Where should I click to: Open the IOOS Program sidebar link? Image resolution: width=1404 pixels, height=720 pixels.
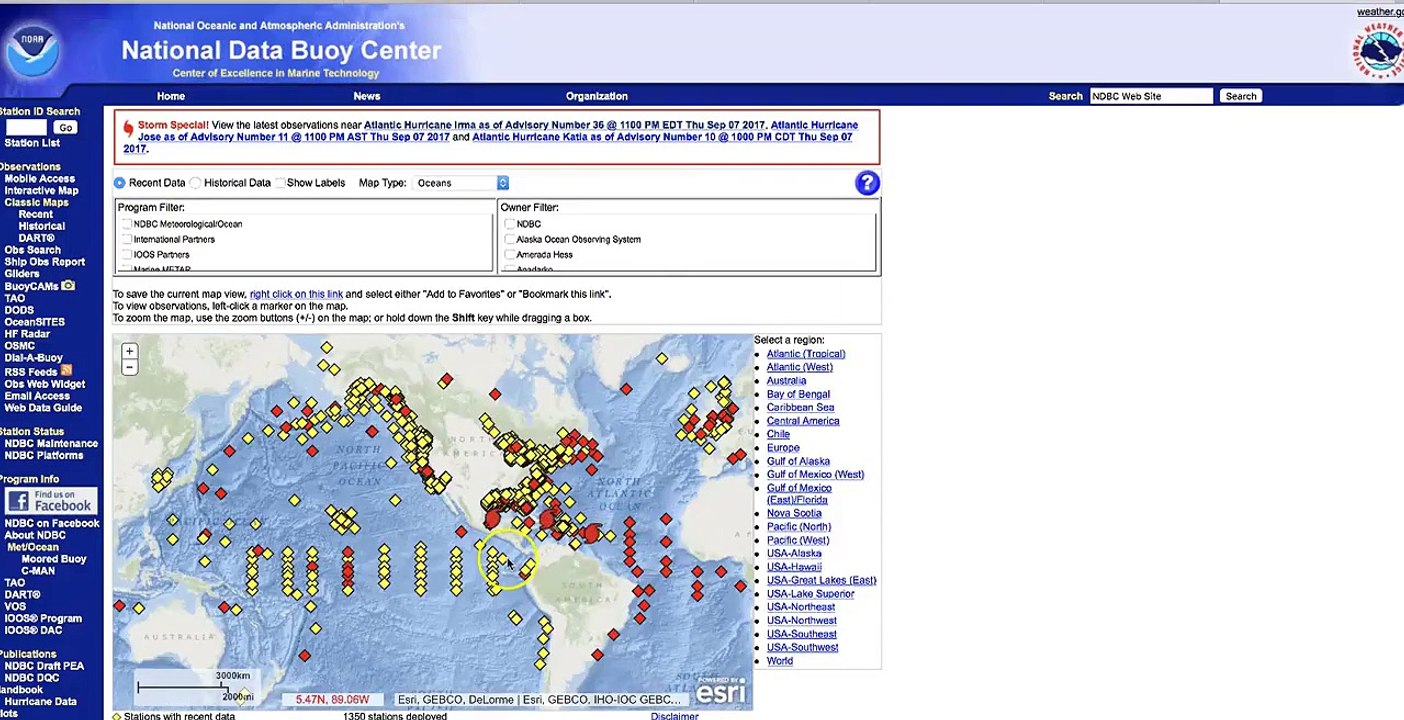tap(43, 619)
